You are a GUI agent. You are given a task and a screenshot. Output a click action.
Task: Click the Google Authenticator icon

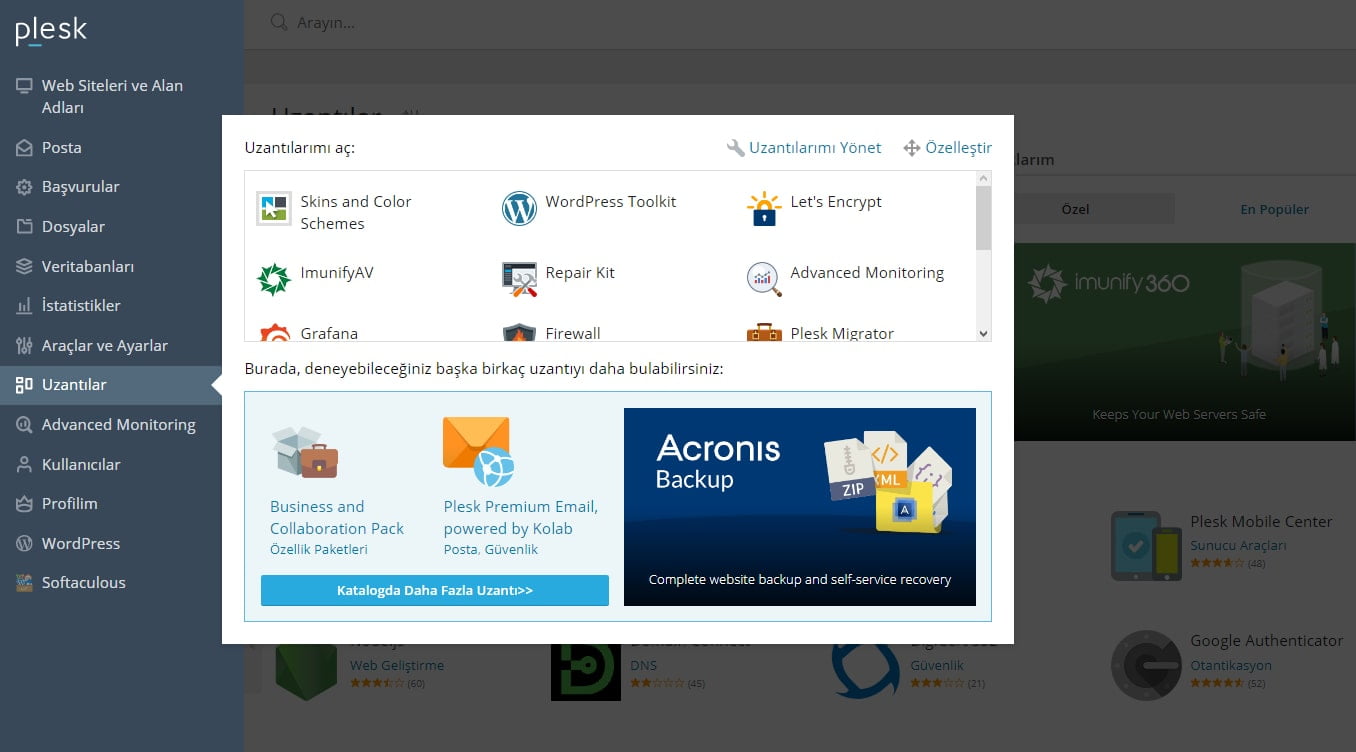pyautogui.click(x=1146, y=665)
